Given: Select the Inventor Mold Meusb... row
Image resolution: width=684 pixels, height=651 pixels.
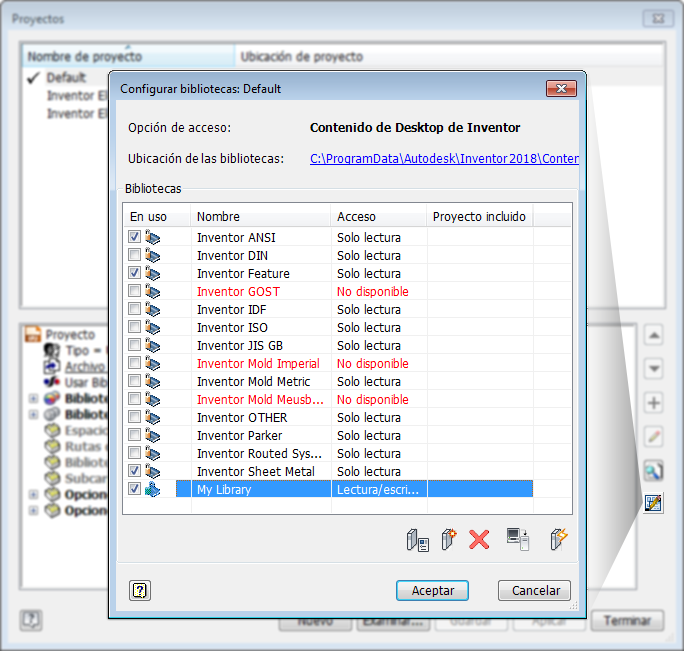Looking at the screenshot, I should (x=328, y=399).
